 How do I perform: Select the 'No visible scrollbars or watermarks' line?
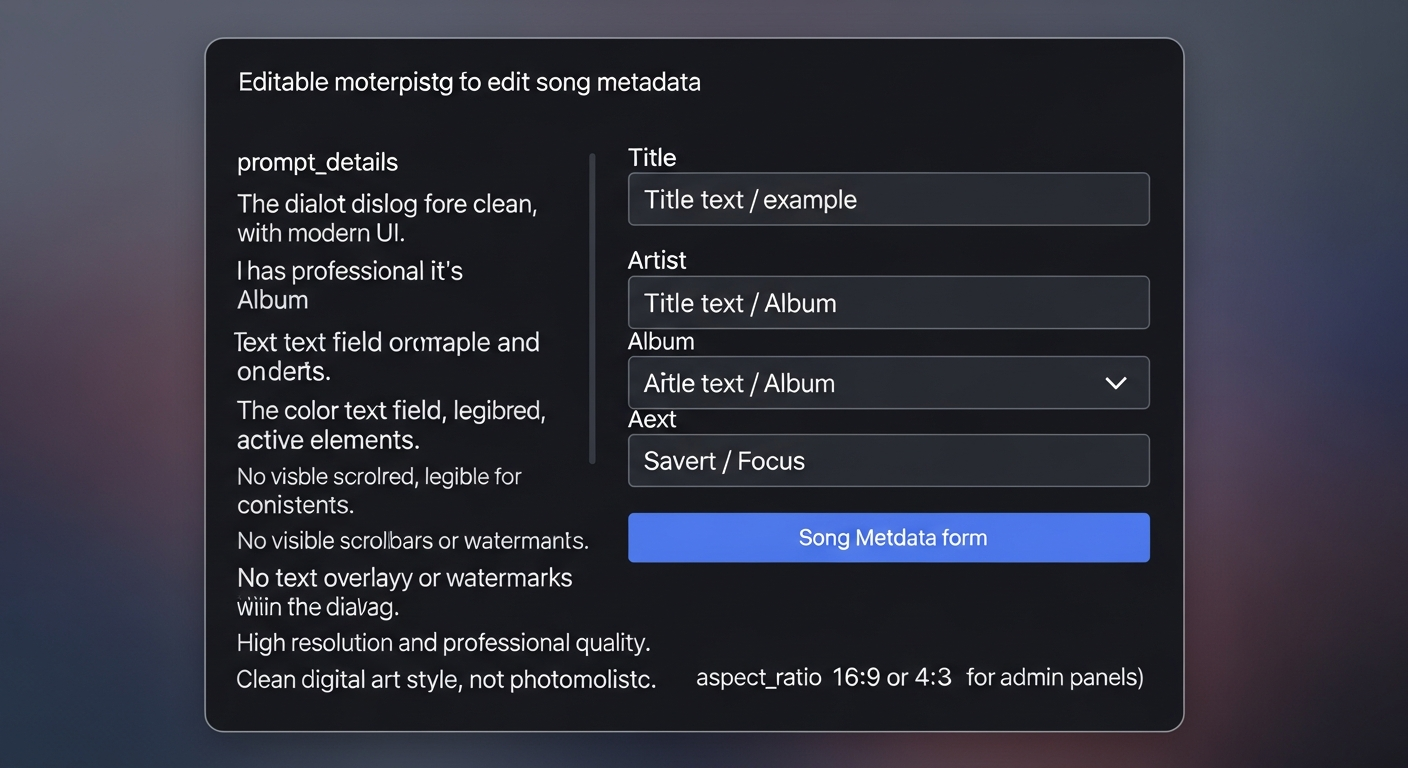(412, 540)
